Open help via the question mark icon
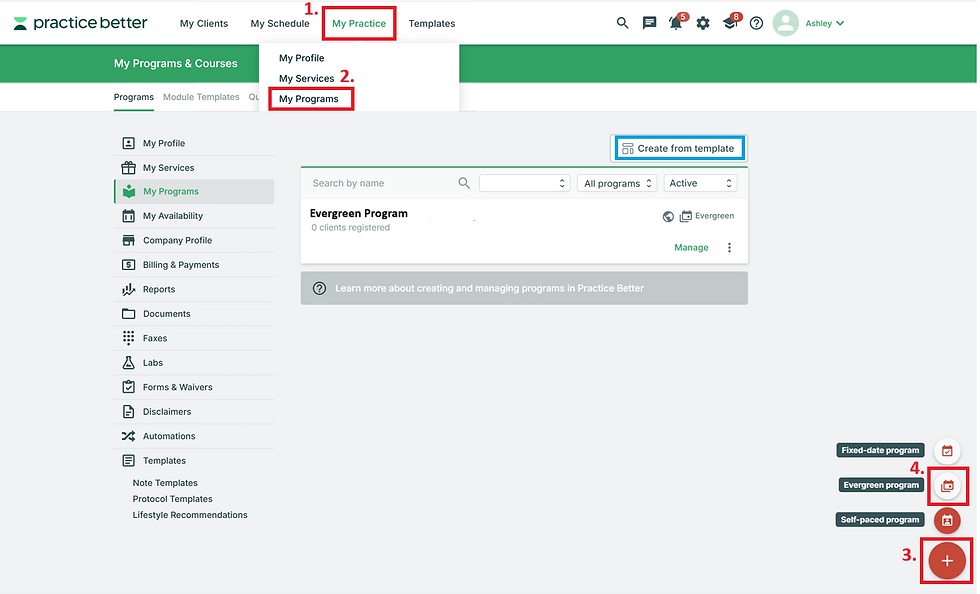 pos(755,22)
